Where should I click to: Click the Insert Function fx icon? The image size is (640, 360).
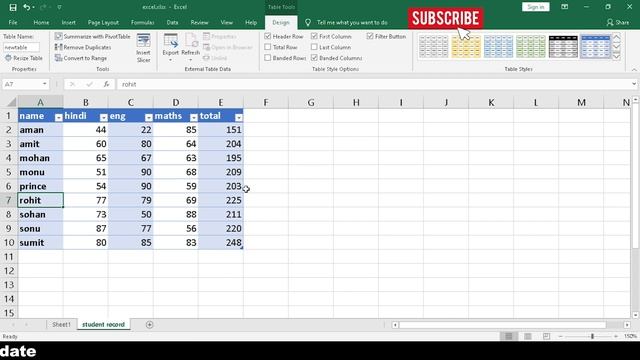[106, 84]
